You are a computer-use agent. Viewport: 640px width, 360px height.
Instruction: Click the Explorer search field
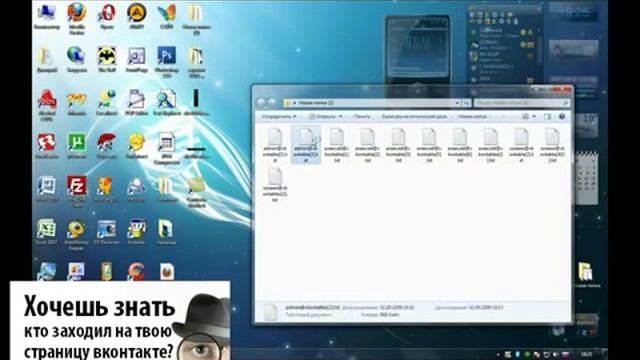pos(522,103)
